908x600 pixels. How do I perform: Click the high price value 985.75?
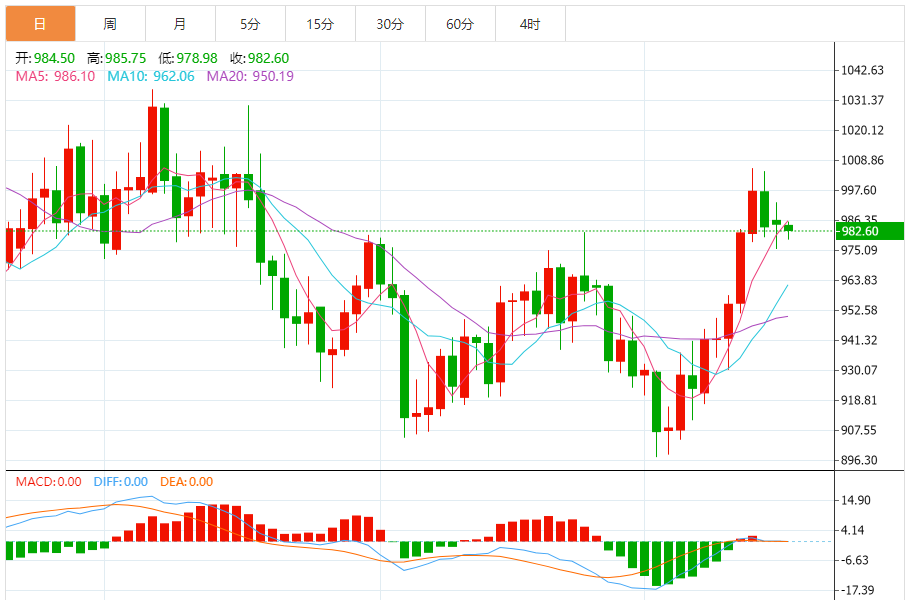pyautogui.click(x=126, y=58)
